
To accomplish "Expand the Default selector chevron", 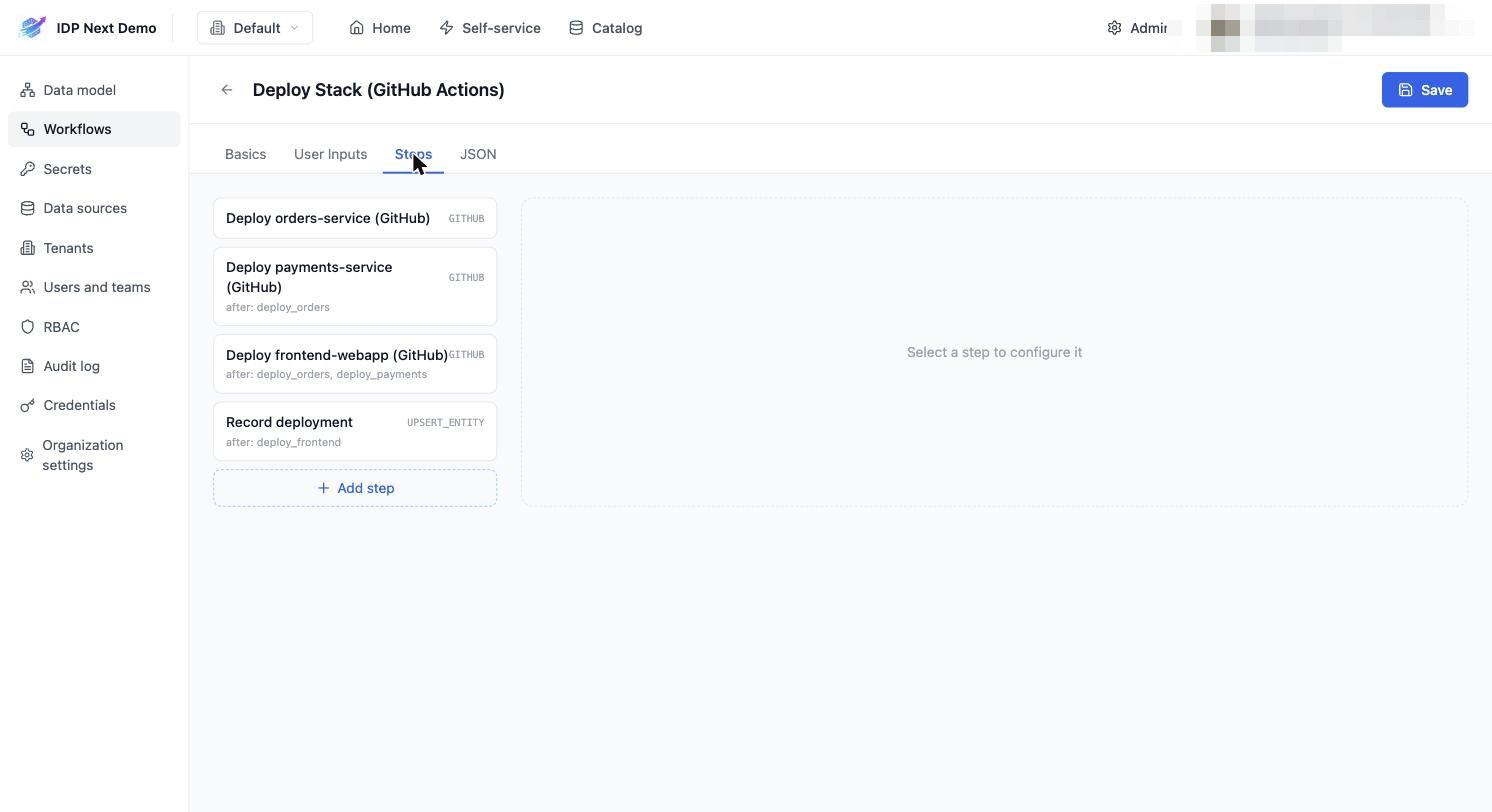I will [x=294, y=28].
